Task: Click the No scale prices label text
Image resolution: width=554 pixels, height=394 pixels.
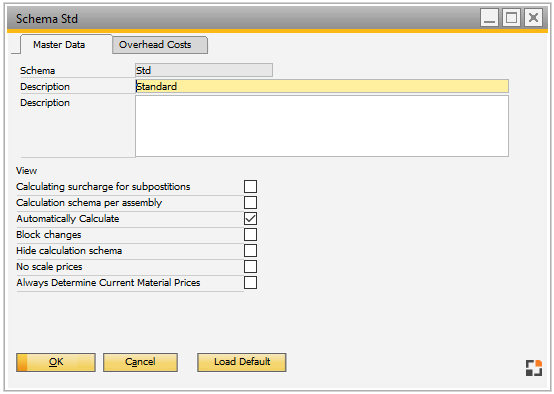Action: (49, 267)
